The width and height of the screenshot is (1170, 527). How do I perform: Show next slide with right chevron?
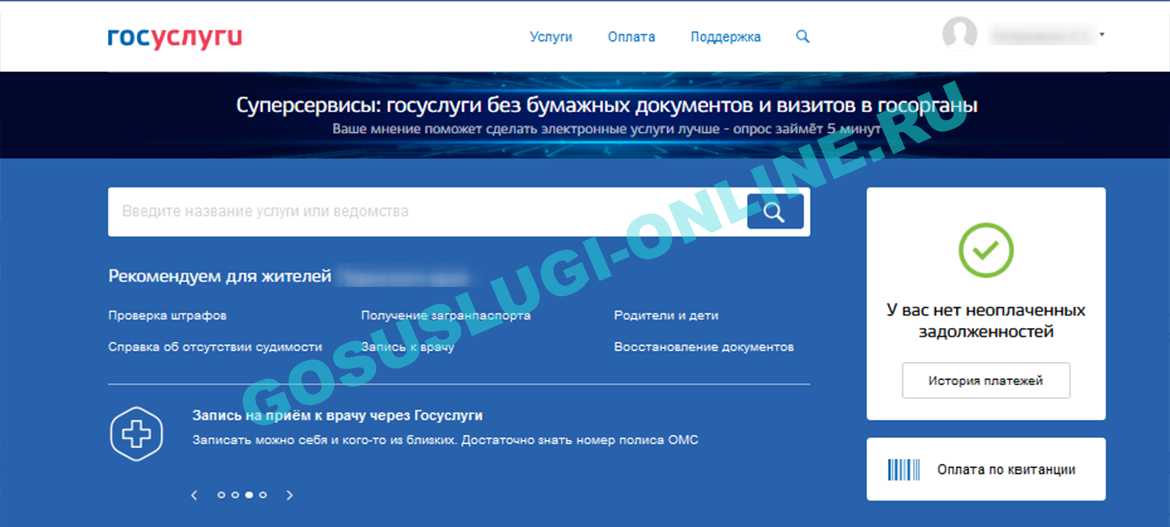(290, 495)
